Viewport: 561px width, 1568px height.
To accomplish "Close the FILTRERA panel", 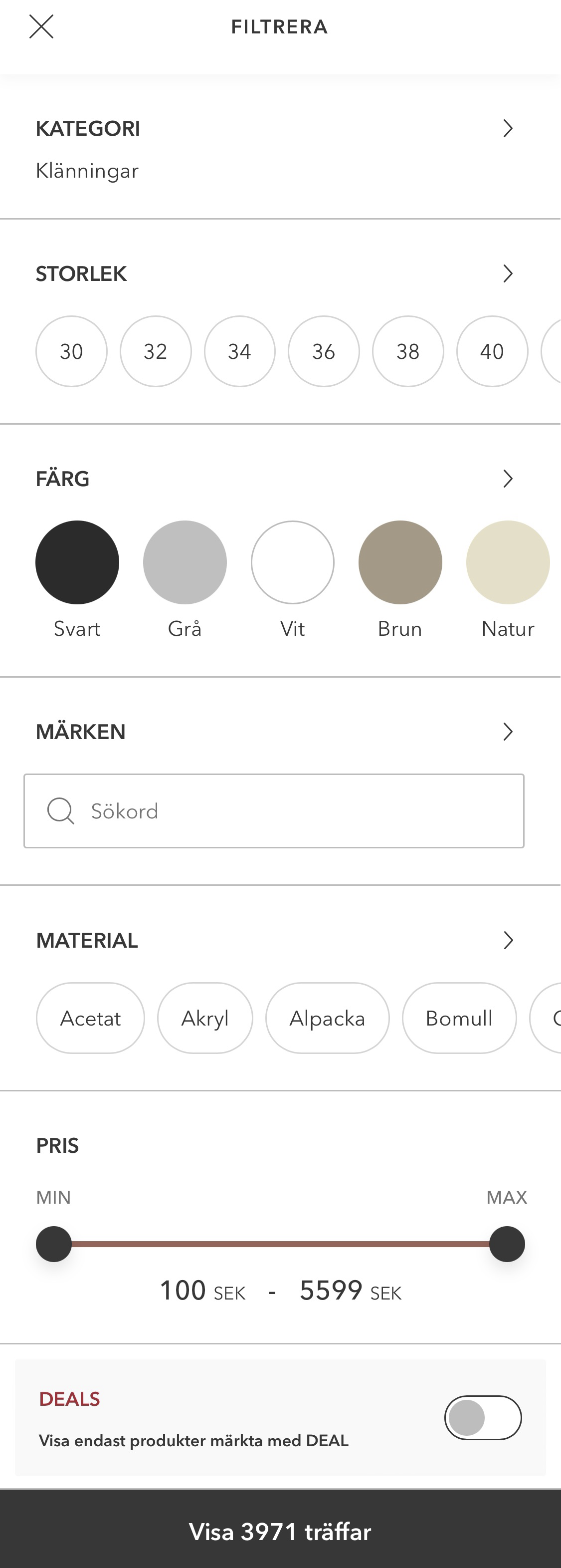I will pyautogui.click(x=42, y=27).
